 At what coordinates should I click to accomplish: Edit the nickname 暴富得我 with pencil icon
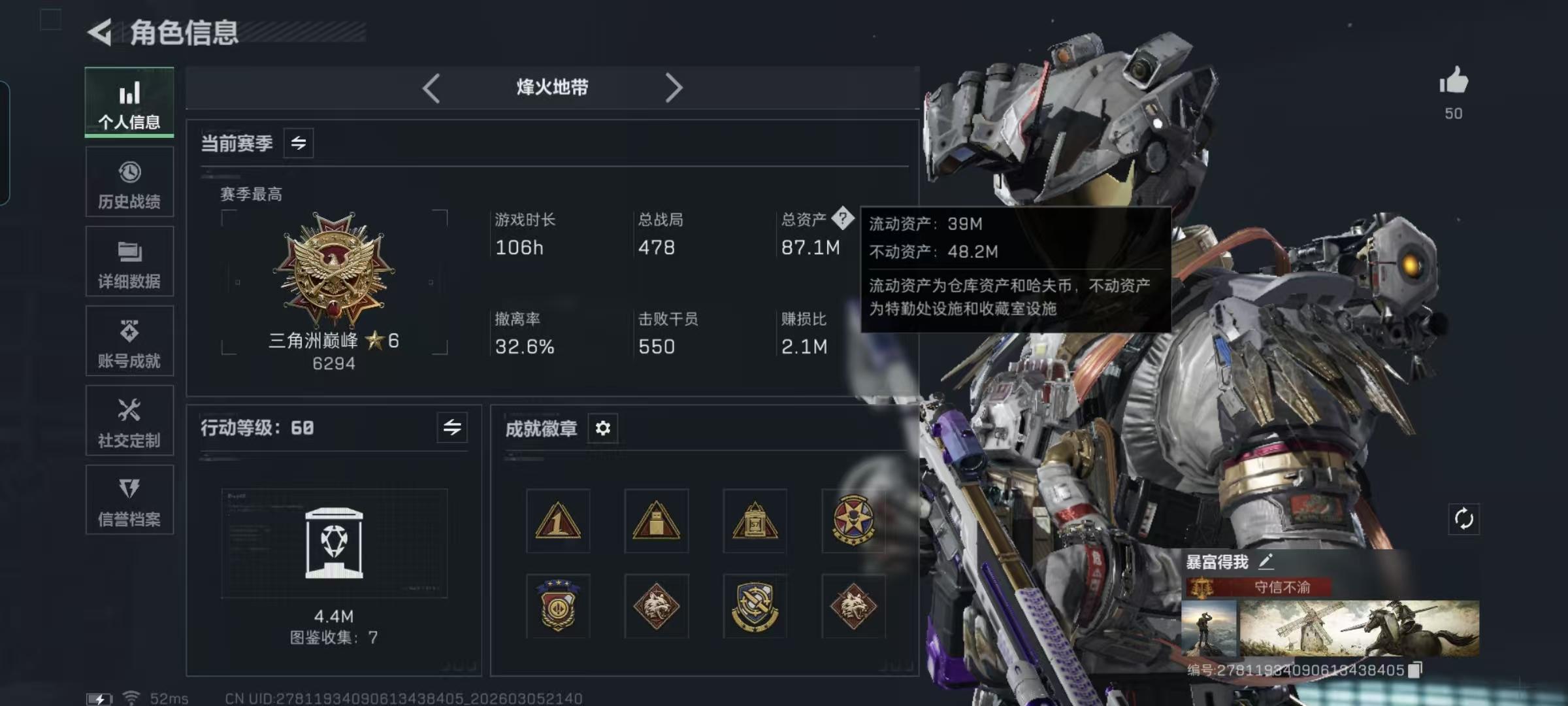click(1266, 561)
